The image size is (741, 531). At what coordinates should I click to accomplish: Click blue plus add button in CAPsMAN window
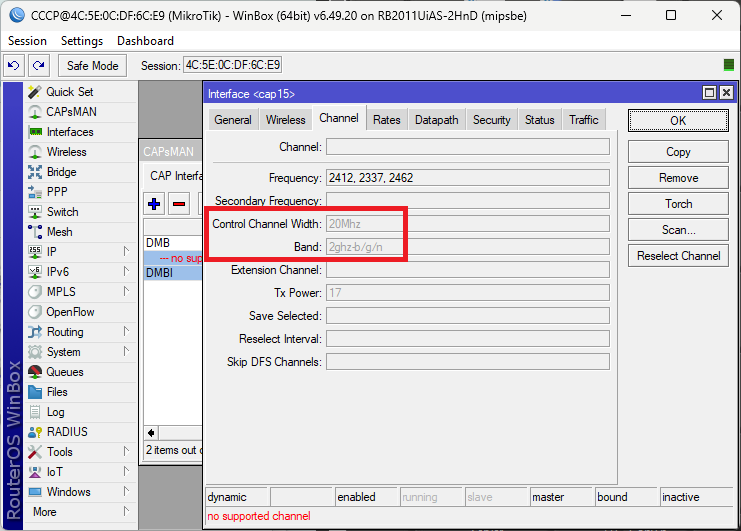pos(154,204)
